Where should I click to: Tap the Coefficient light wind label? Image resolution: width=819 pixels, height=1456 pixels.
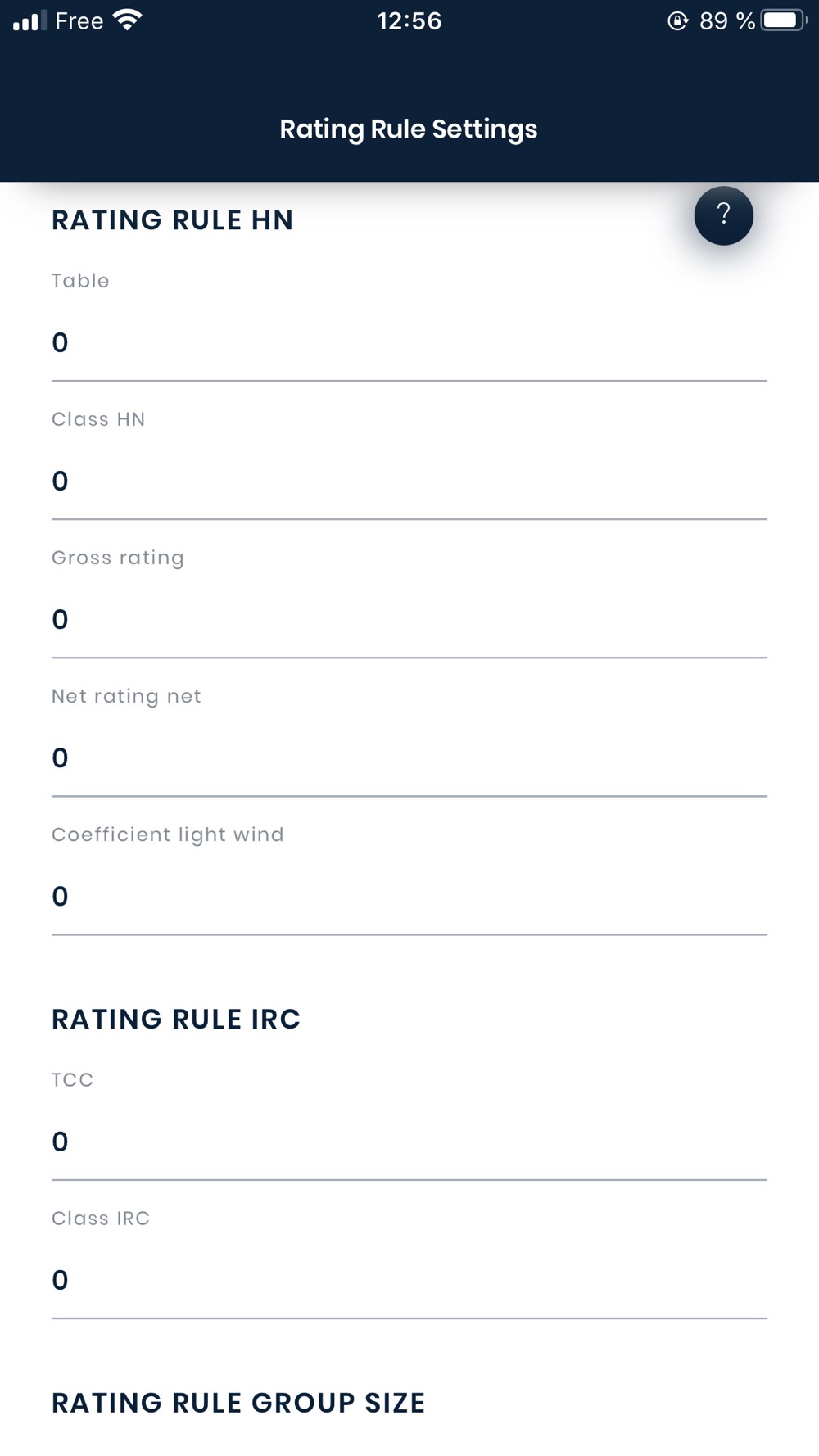(168, 835)
